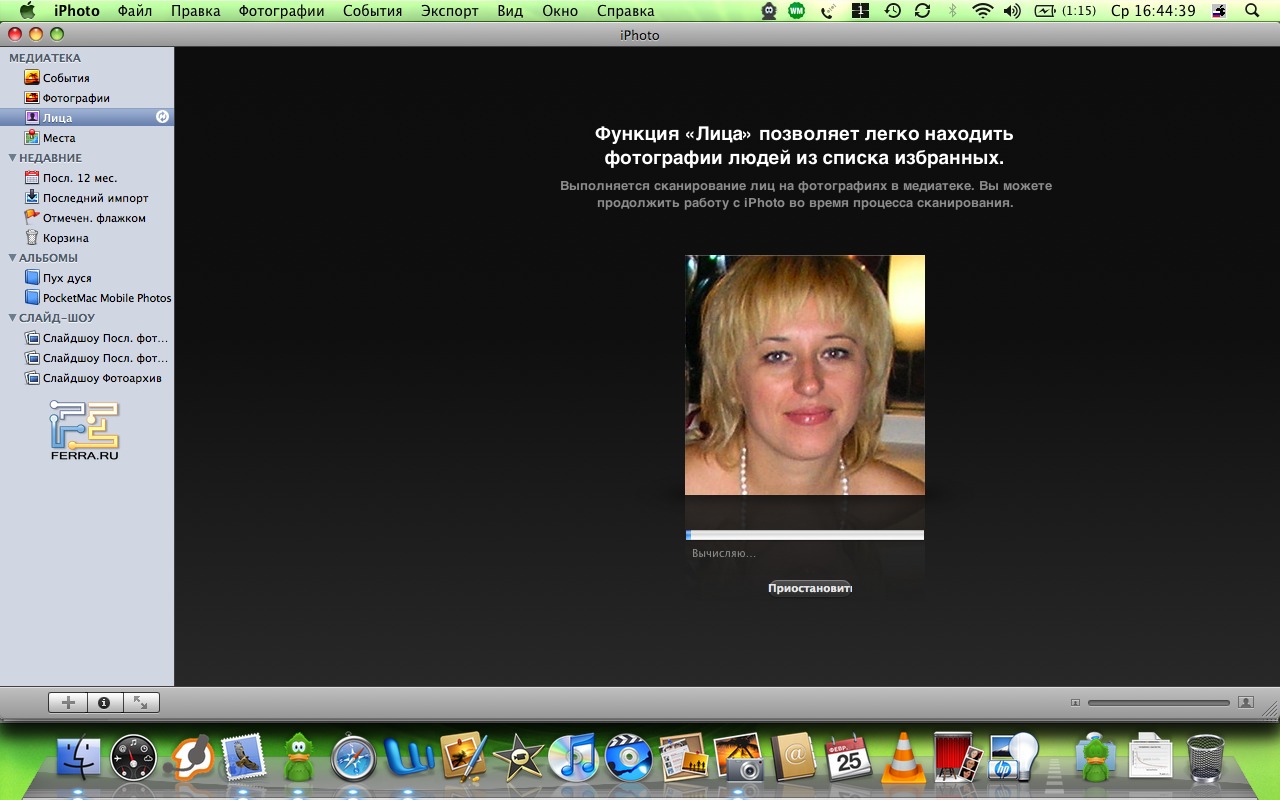Select Фотографии in the sidebar

tap(75, 98)
